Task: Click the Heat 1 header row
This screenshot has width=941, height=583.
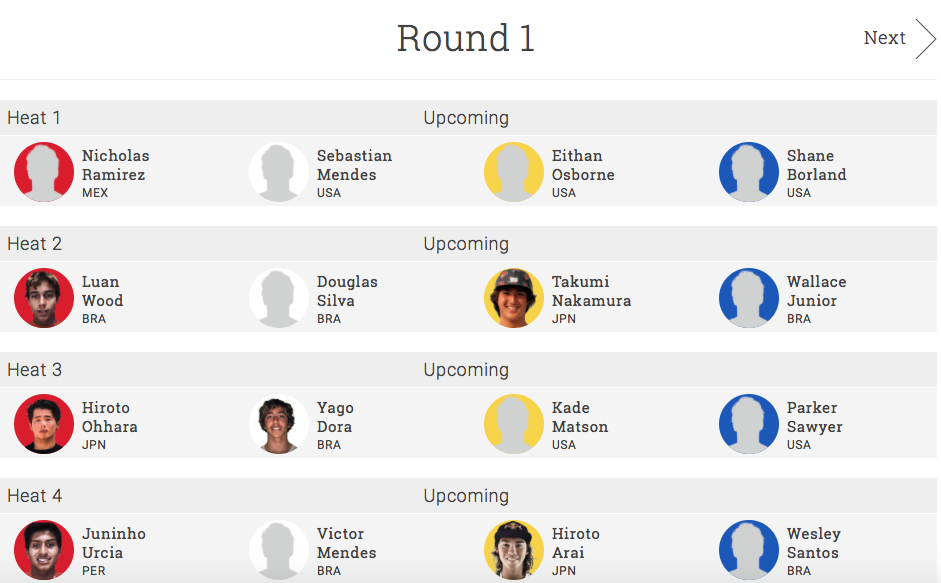Action: [200, 118]
